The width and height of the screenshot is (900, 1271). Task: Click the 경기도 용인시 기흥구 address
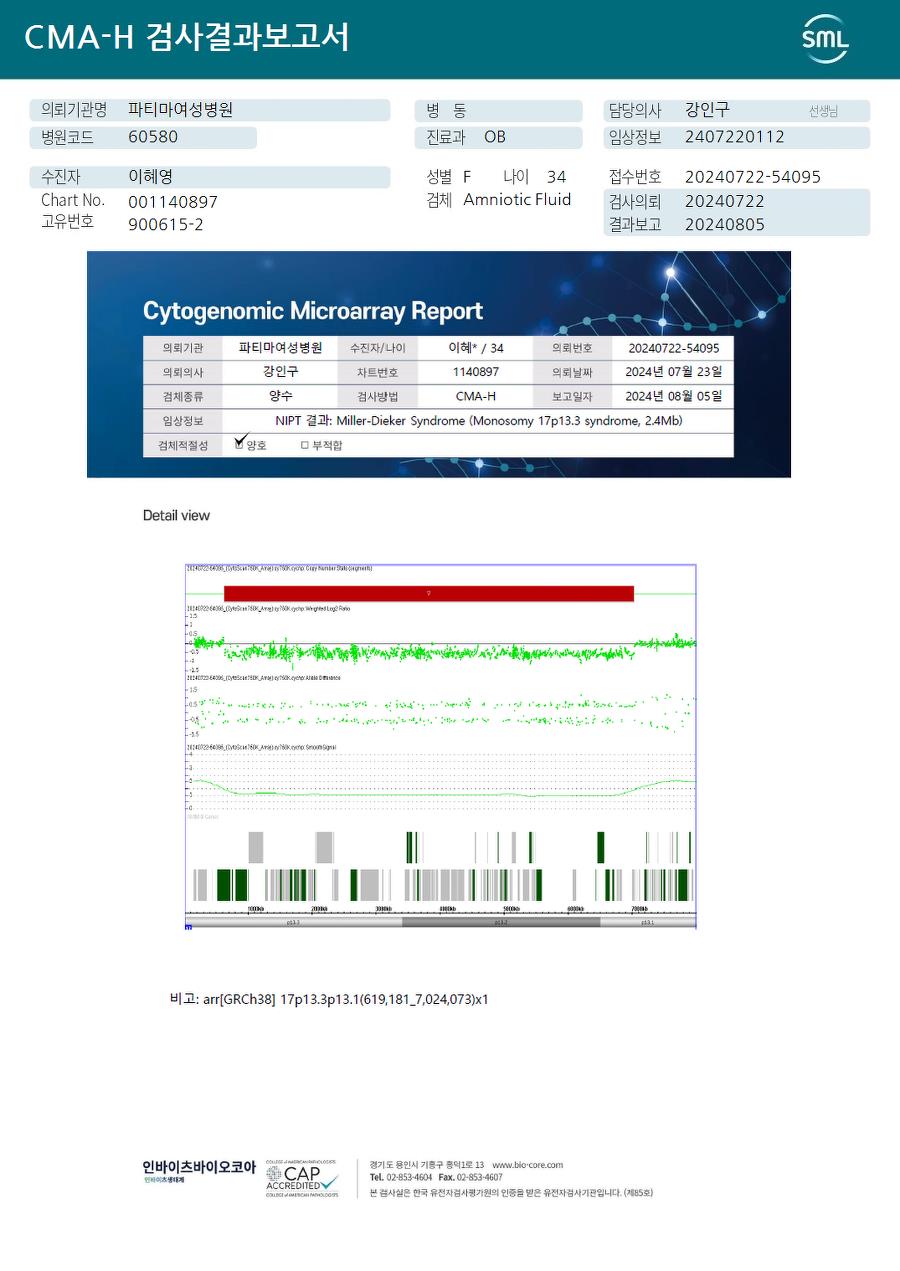click(x=427, y=1165)
